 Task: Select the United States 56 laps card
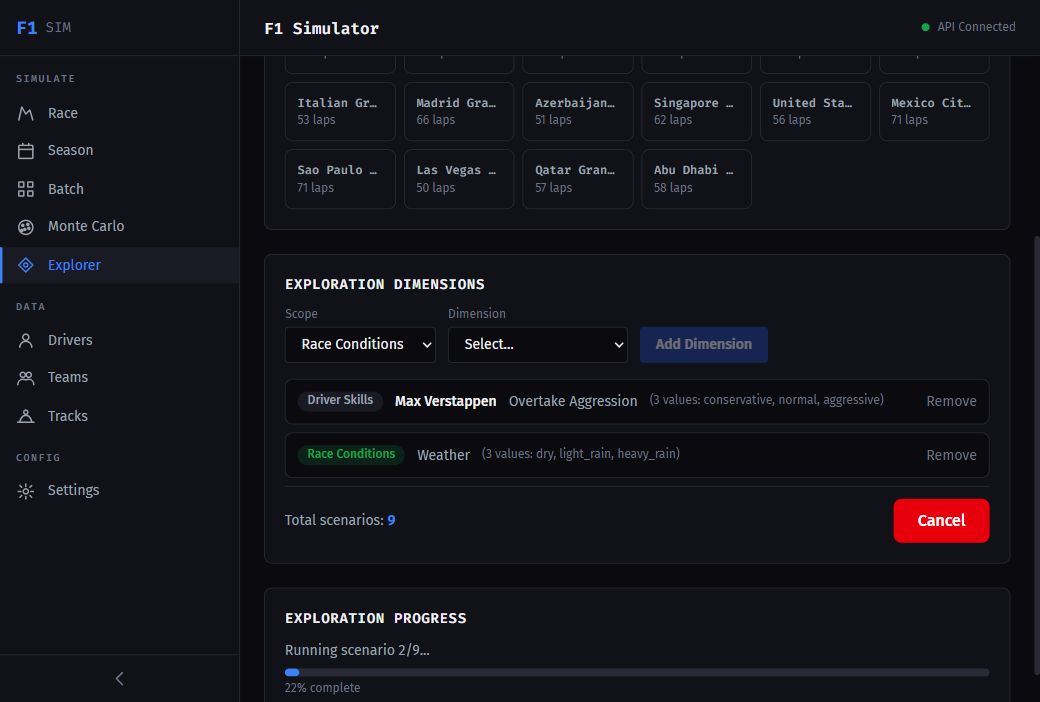815,111
